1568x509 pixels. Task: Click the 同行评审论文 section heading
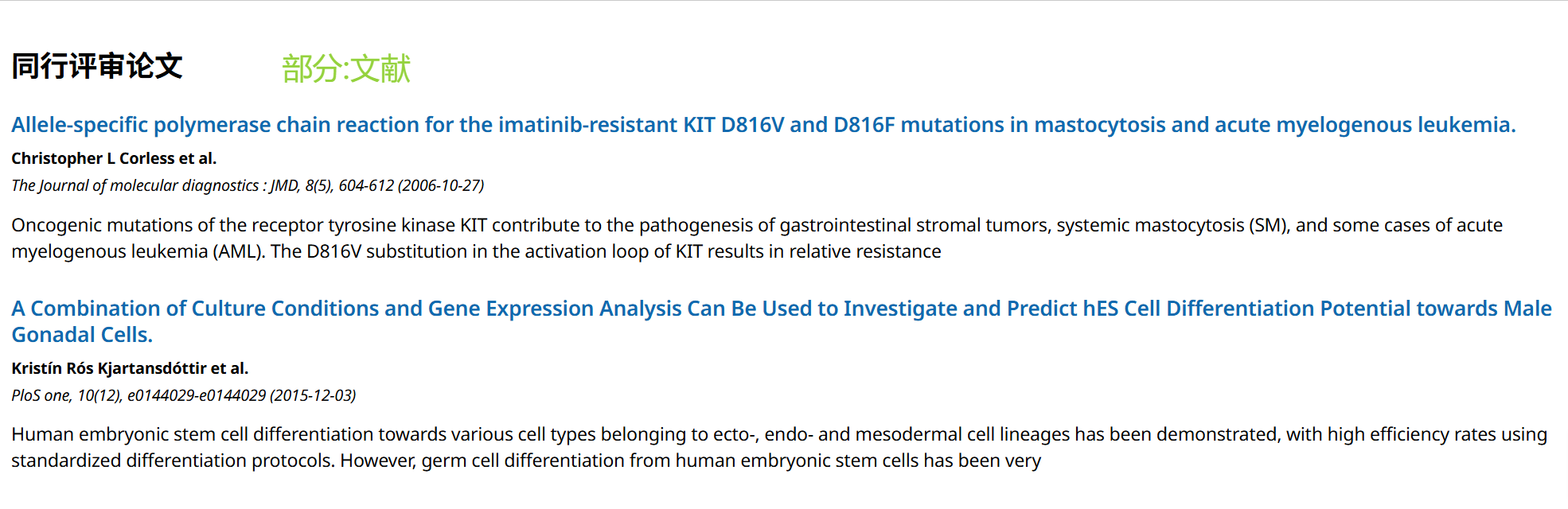pos(97,67)
